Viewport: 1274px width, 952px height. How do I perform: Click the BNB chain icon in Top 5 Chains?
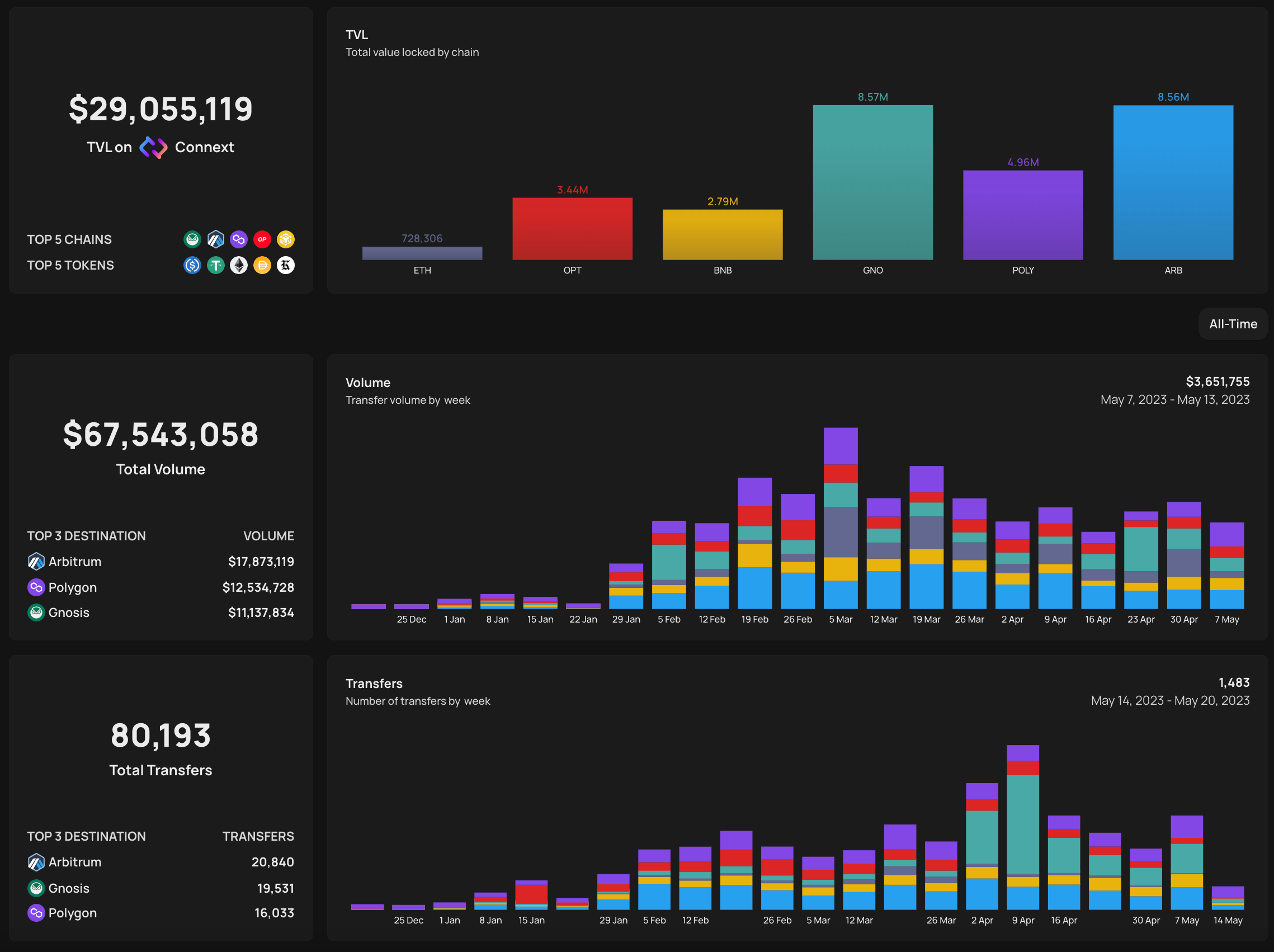286,239
